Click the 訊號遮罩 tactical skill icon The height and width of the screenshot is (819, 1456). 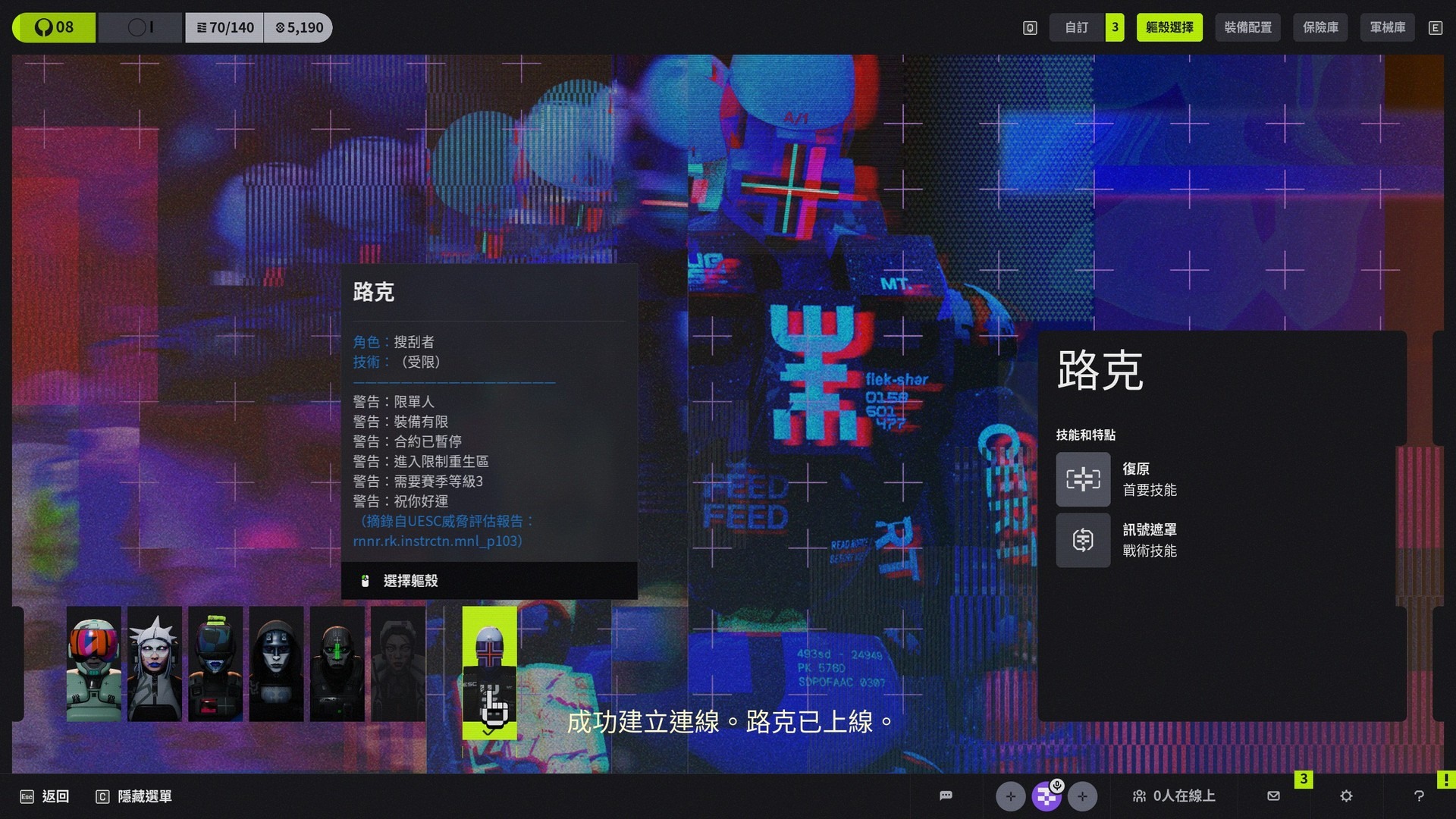coord(1082,540)
